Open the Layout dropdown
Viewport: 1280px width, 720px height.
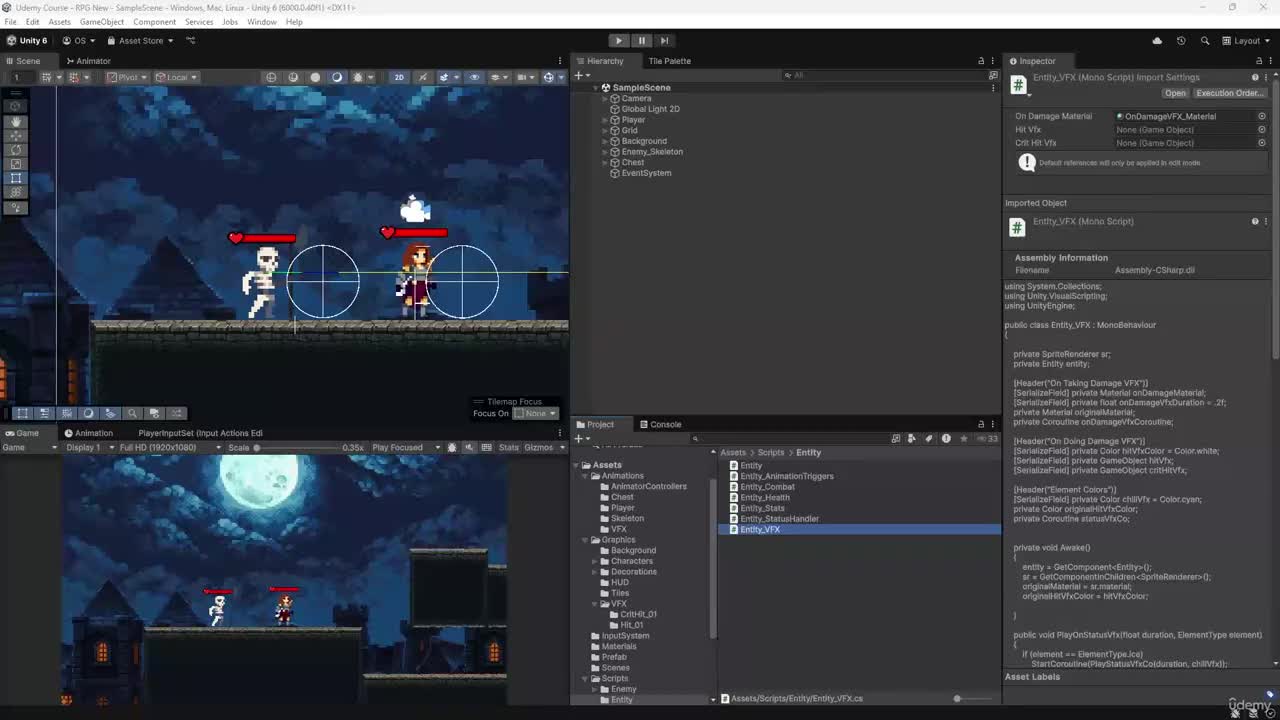point(1246,41)
